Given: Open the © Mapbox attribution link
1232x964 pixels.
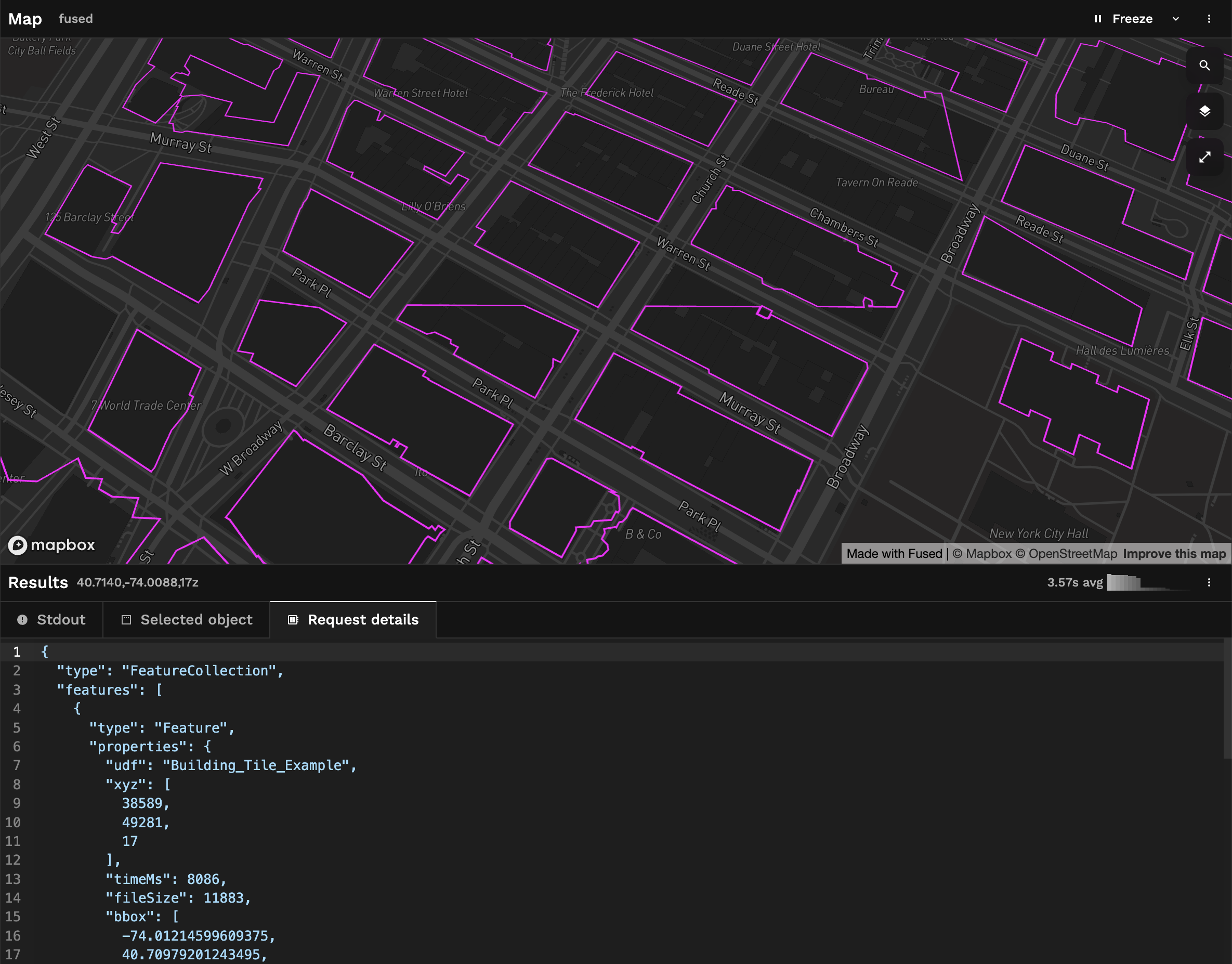Looking at the screenshot, I should (x=982, y=554).
